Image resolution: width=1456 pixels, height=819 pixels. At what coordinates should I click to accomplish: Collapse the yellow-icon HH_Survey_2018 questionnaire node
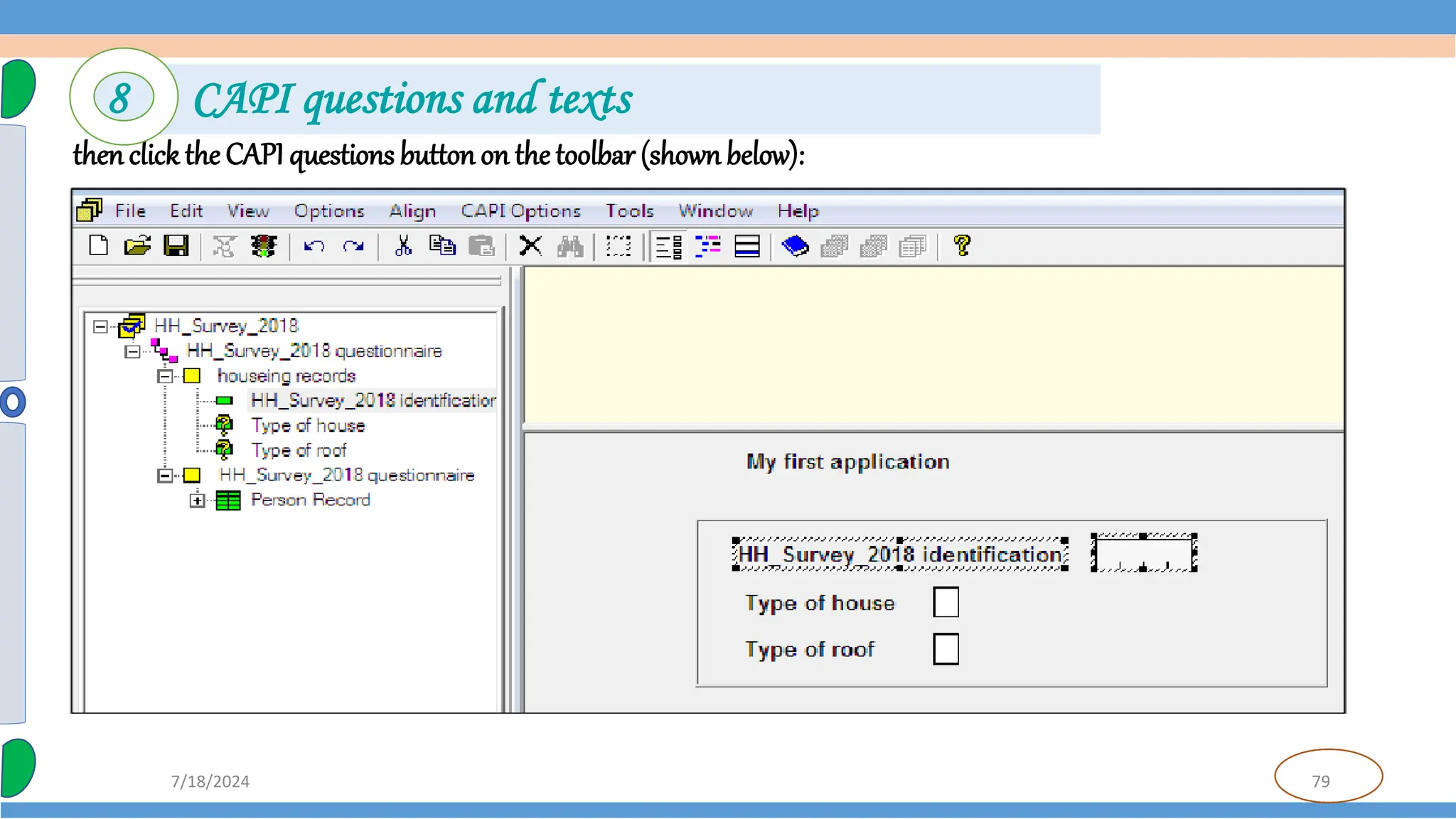click(x=165, y=476)
